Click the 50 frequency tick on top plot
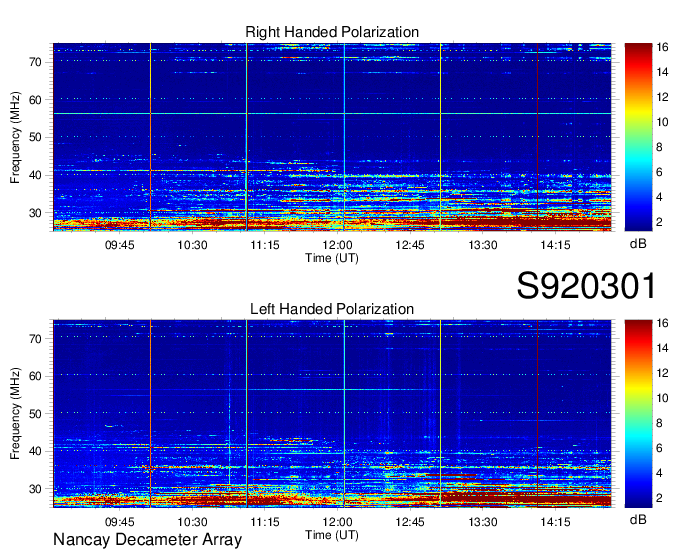 [36, 138]
